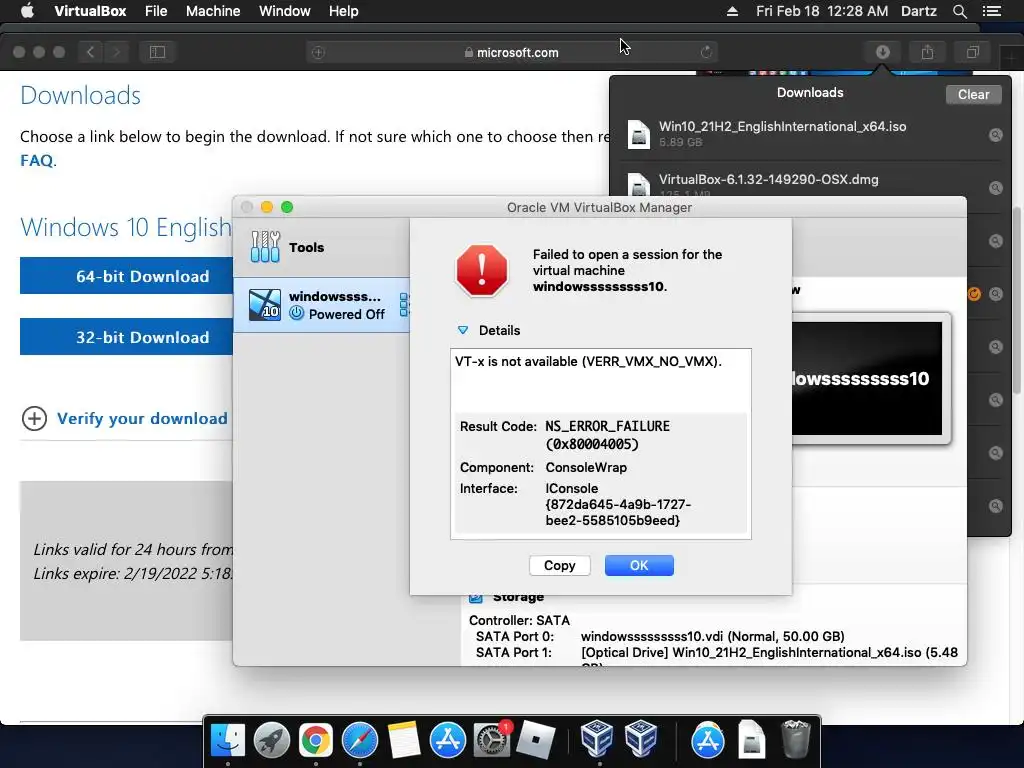
Task: Select the Tools entry in VirtualBox Manager
Action: (x=321, y=248)
